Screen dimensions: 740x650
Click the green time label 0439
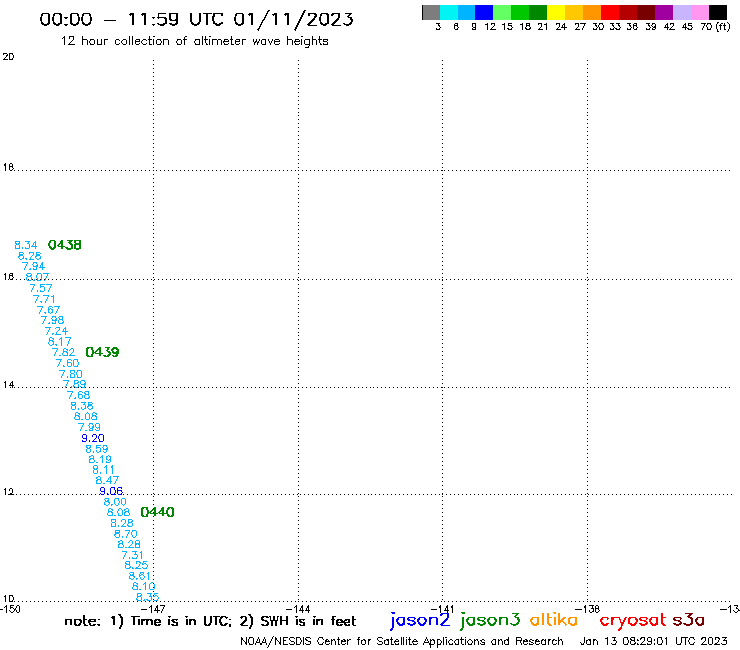102,352
